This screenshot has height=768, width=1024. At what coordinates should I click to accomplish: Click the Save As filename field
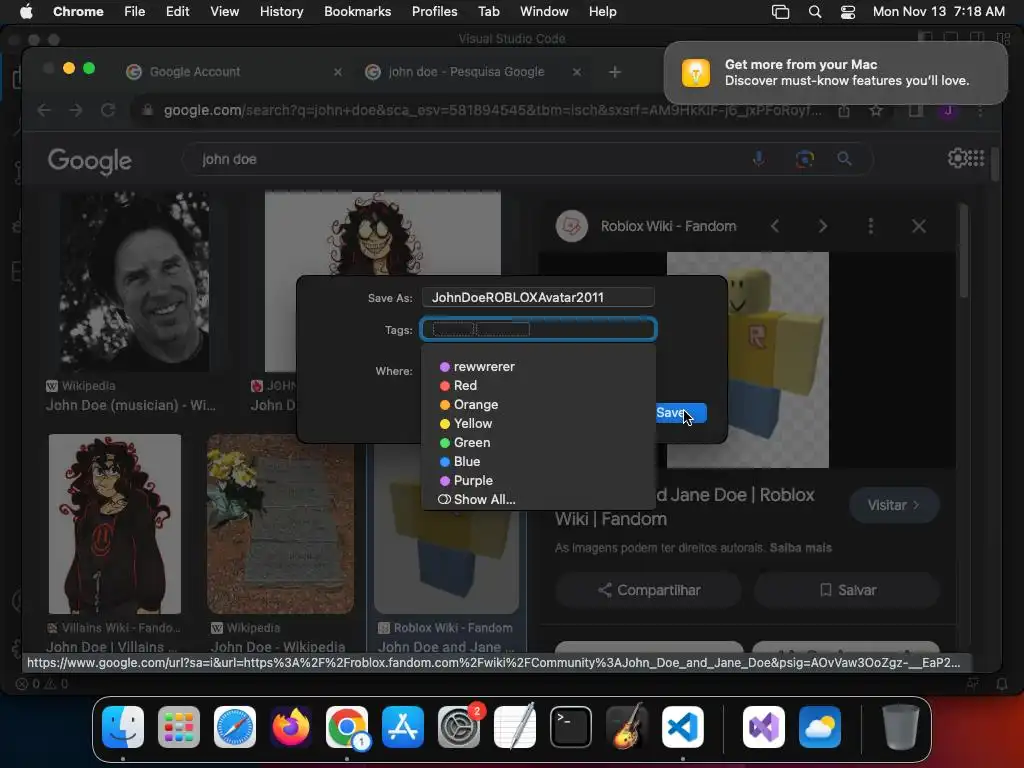point(538,297)
